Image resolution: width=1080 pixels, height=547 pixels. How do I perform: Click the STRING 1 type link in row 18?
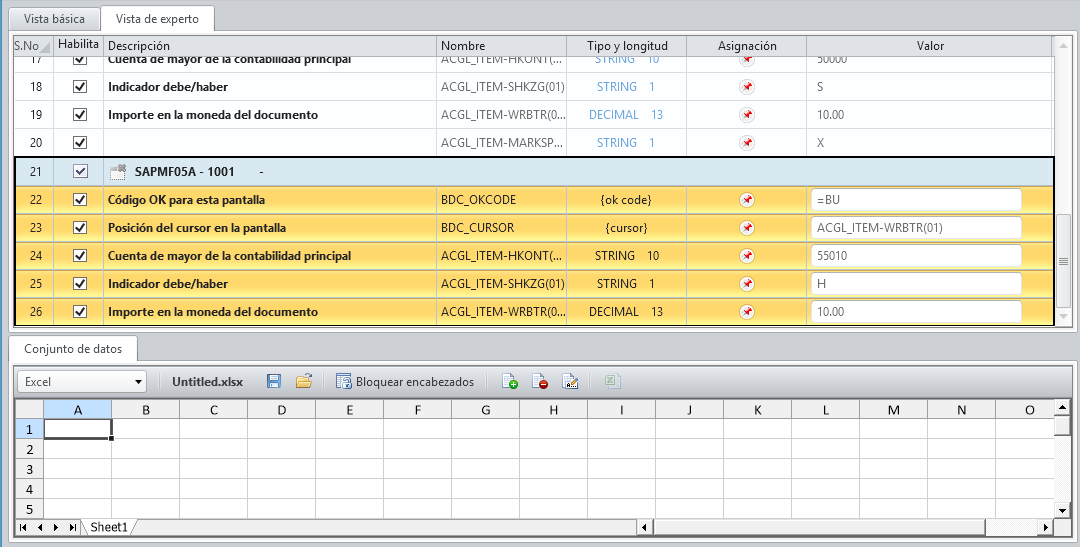[625, 87]
